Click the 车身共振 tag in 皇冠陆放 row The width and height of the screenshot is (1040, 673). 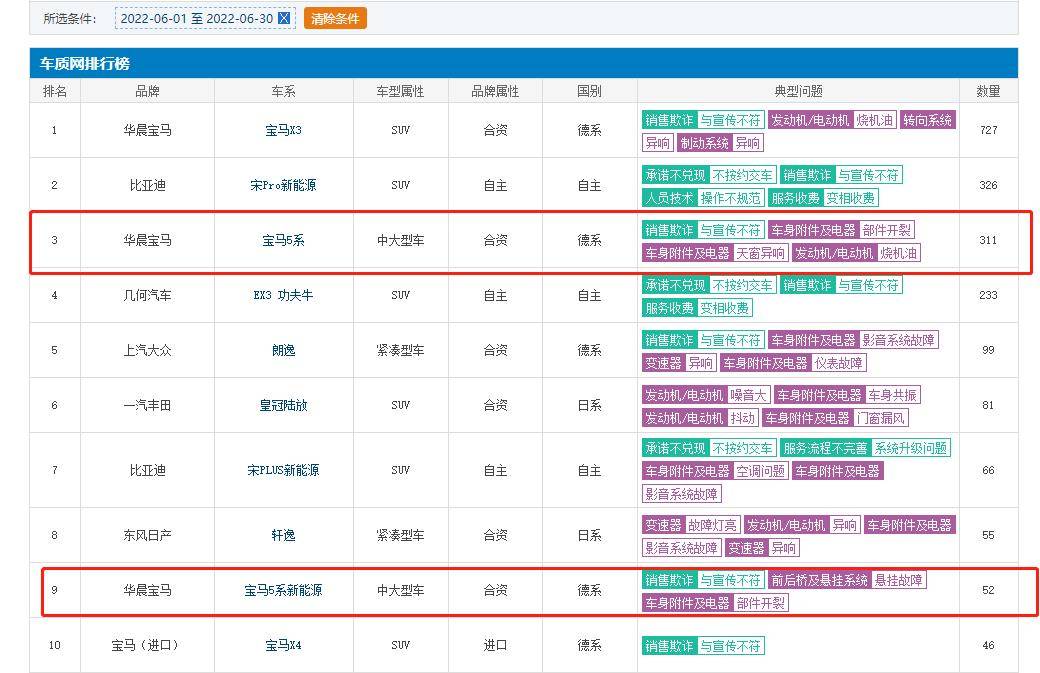893,396
